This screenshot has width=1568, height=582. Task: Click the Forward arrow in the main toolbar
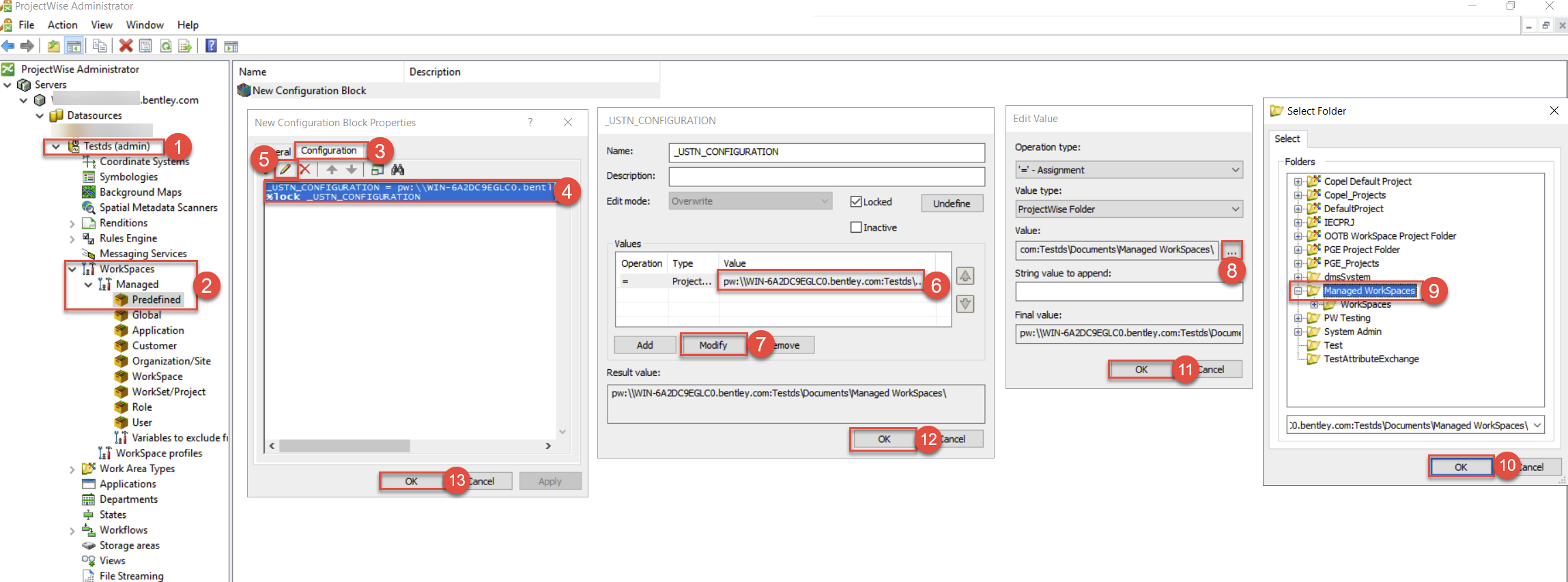(x=27, y=46)
